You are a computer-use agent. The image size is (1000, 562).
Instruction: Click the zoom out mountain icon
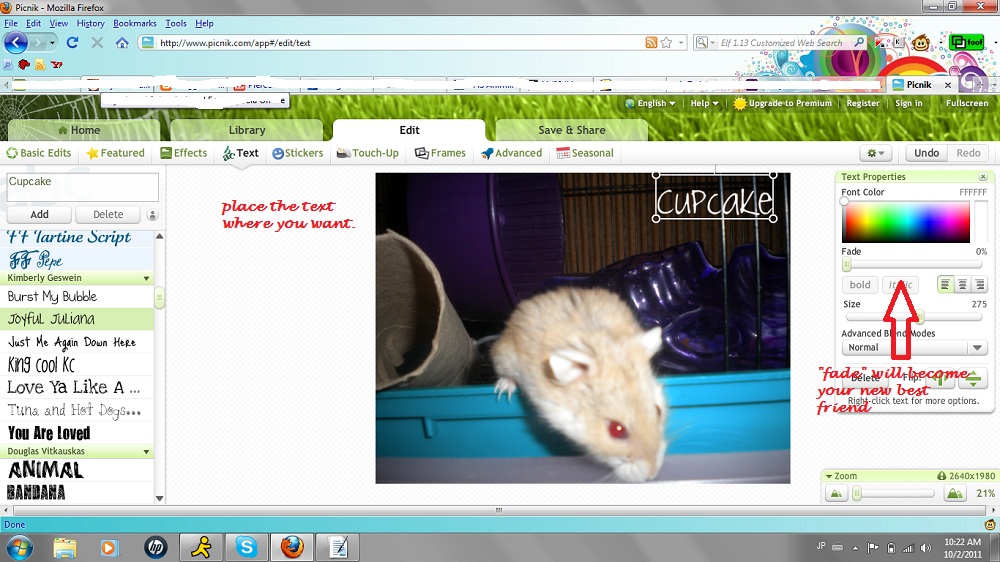click(x=836, y=493)
